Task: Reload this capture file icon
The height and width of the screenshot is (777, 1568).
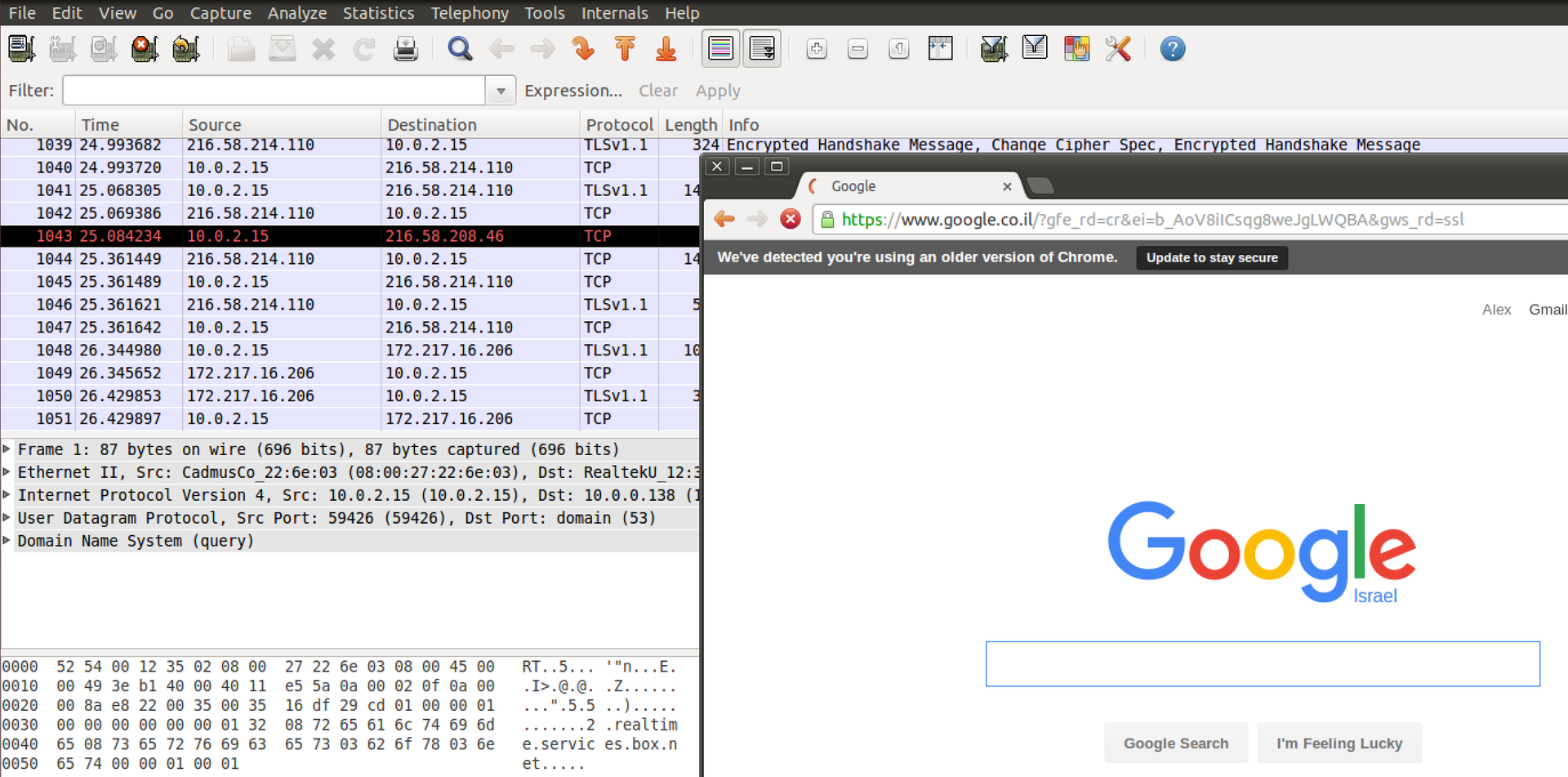Action: tap(364, 49)
